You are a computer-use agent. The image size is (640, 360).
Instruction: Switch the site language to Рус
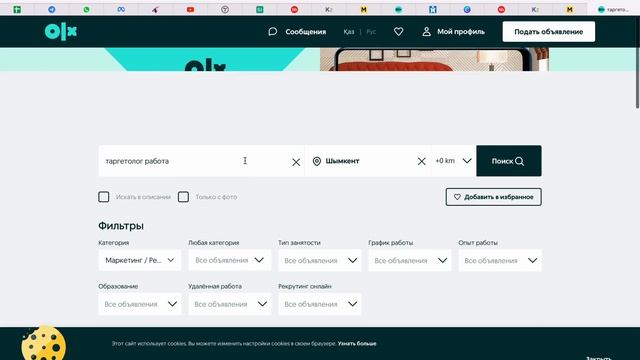point(371,31)
